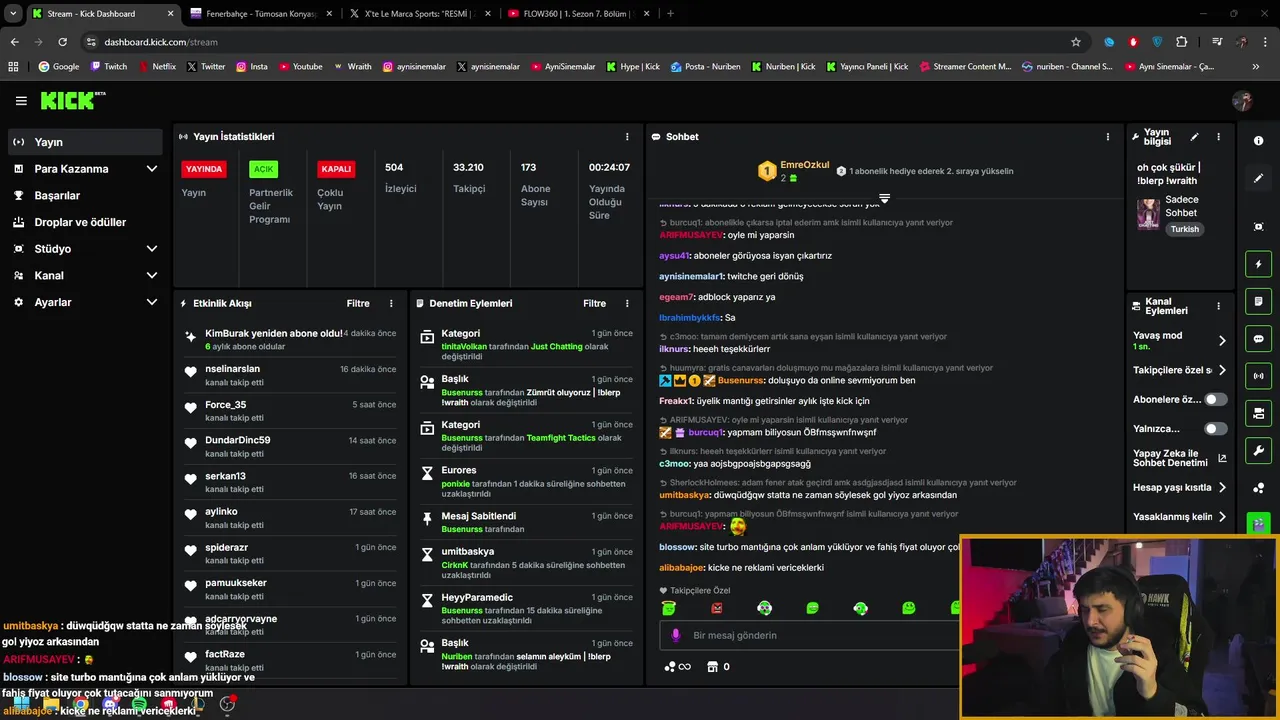Bookmark page with star icon

(x=1076, y=42)
